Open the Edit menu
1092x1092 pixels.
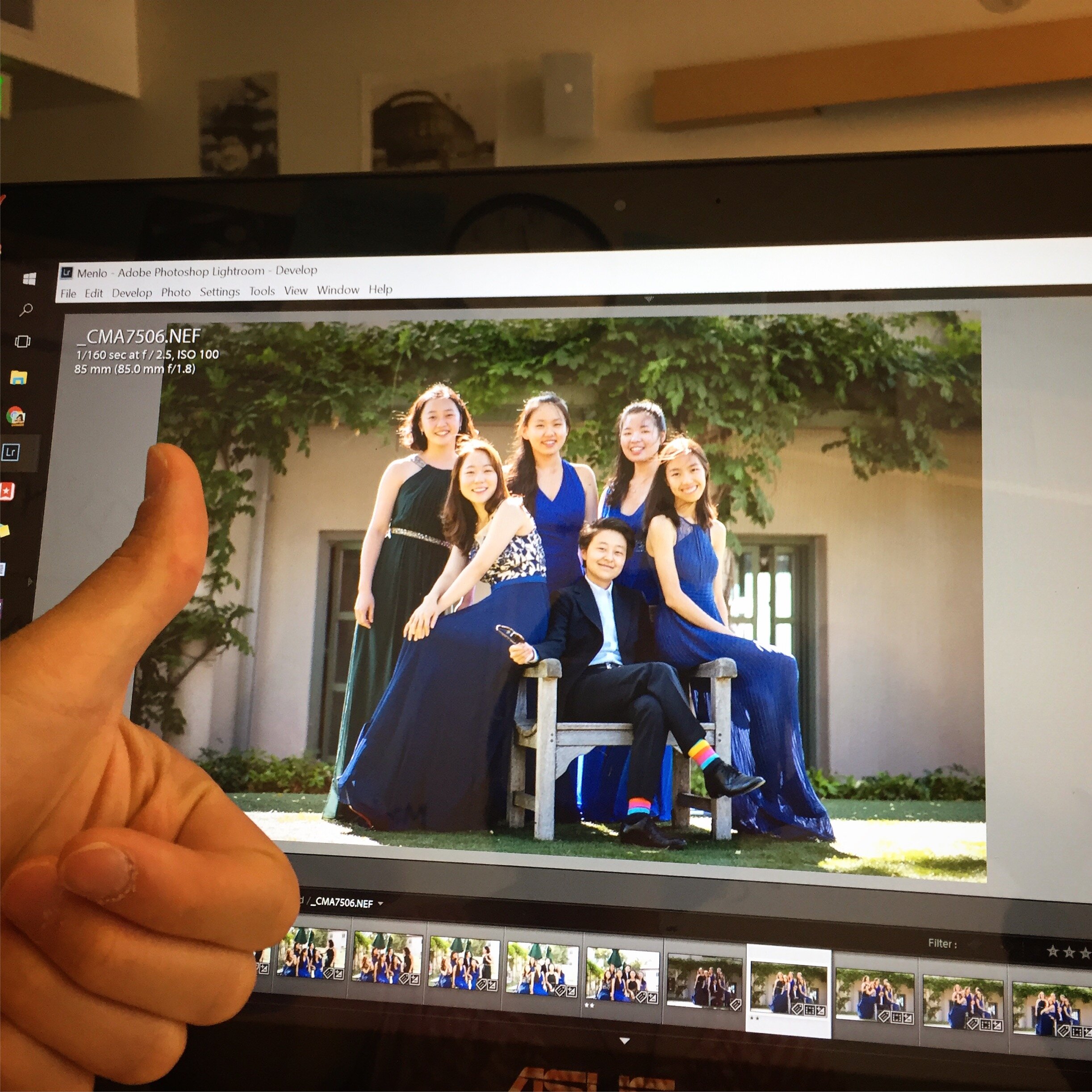pyautogui.click(x=93, y=293)
